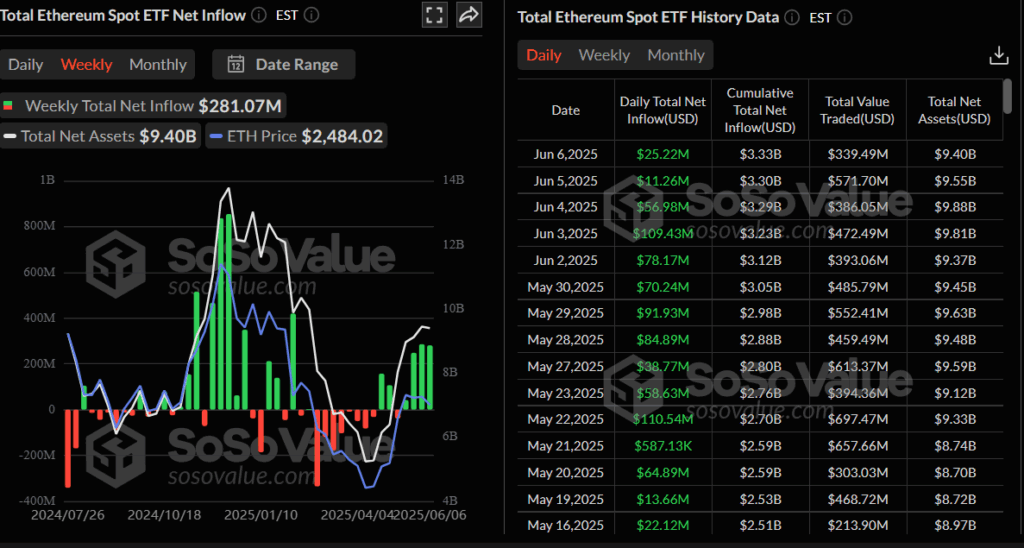The height and width of the screenshot is (548, 1024).
Task: Click the fullscreen expand chart icon
Action: coord(434,15)
